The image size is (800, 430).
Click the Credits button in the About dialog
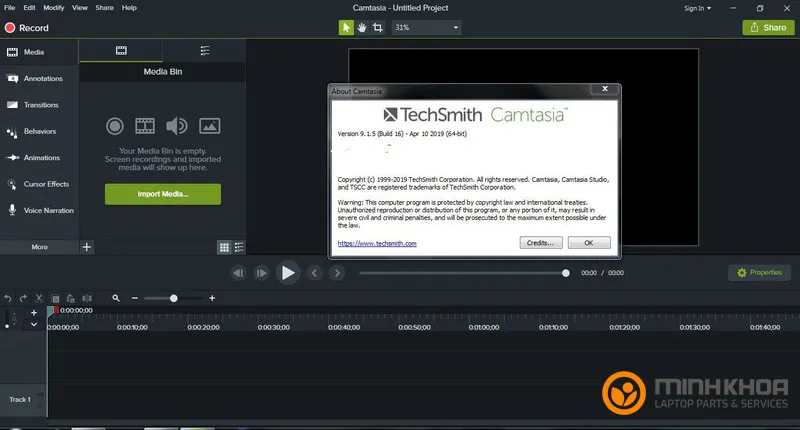(x=540, y=243)
